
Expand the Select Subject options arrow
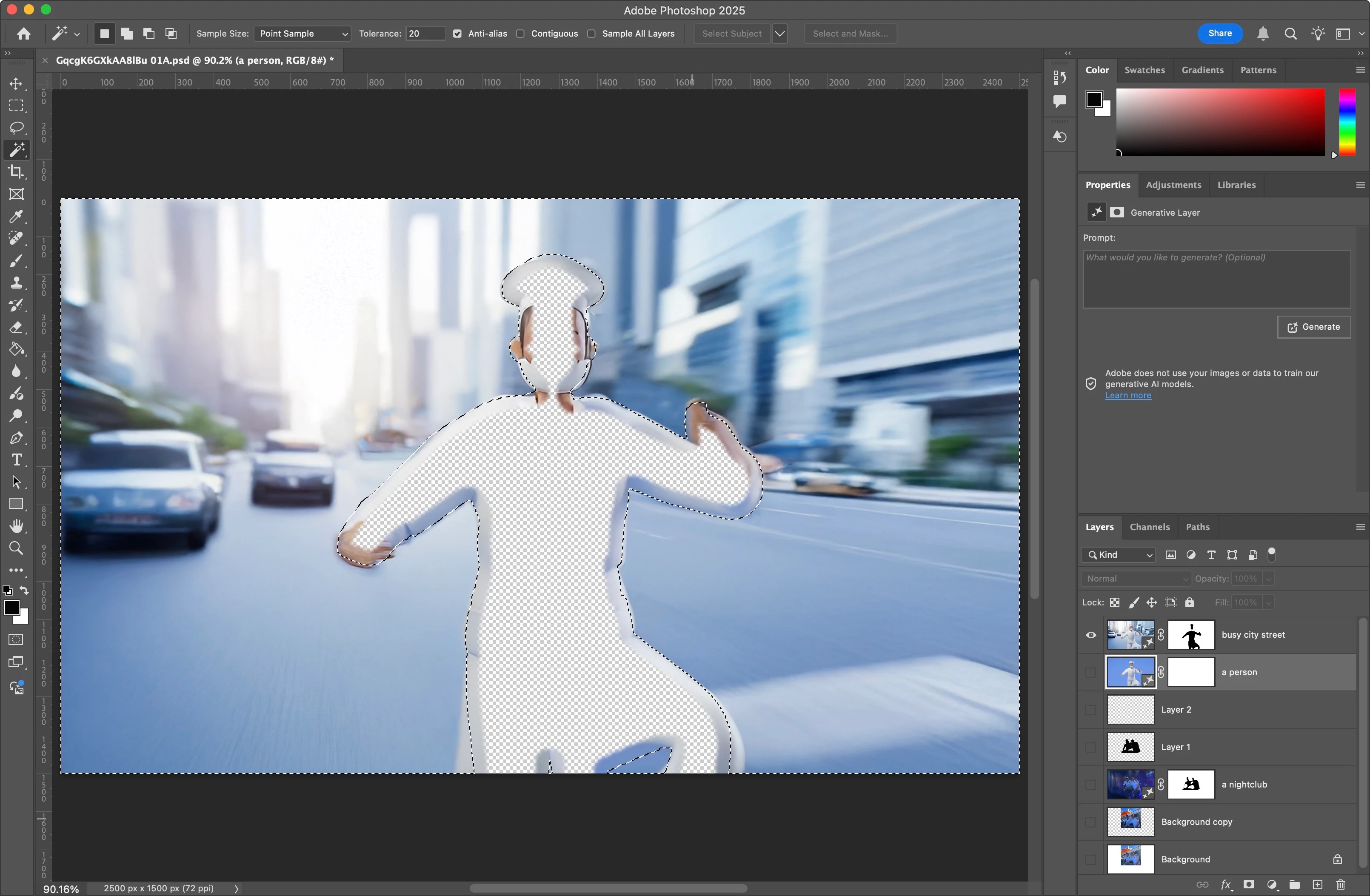(779, 33)
